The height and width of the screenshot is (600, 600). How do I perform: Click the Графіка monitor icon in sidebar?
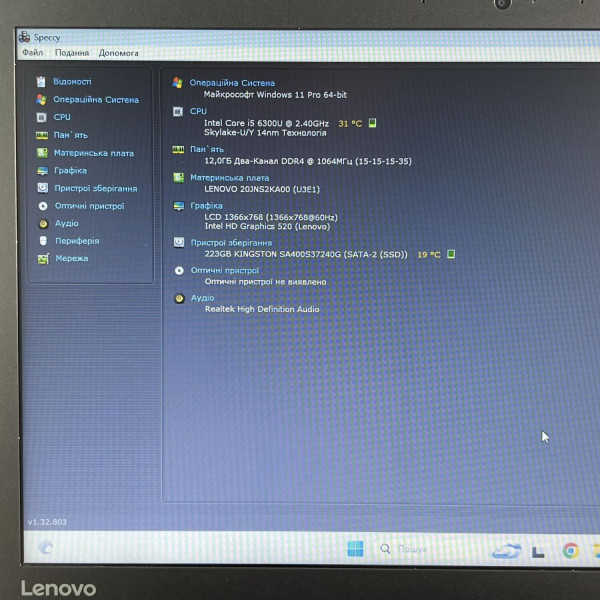pyautogui.click(x=42, y=171)
